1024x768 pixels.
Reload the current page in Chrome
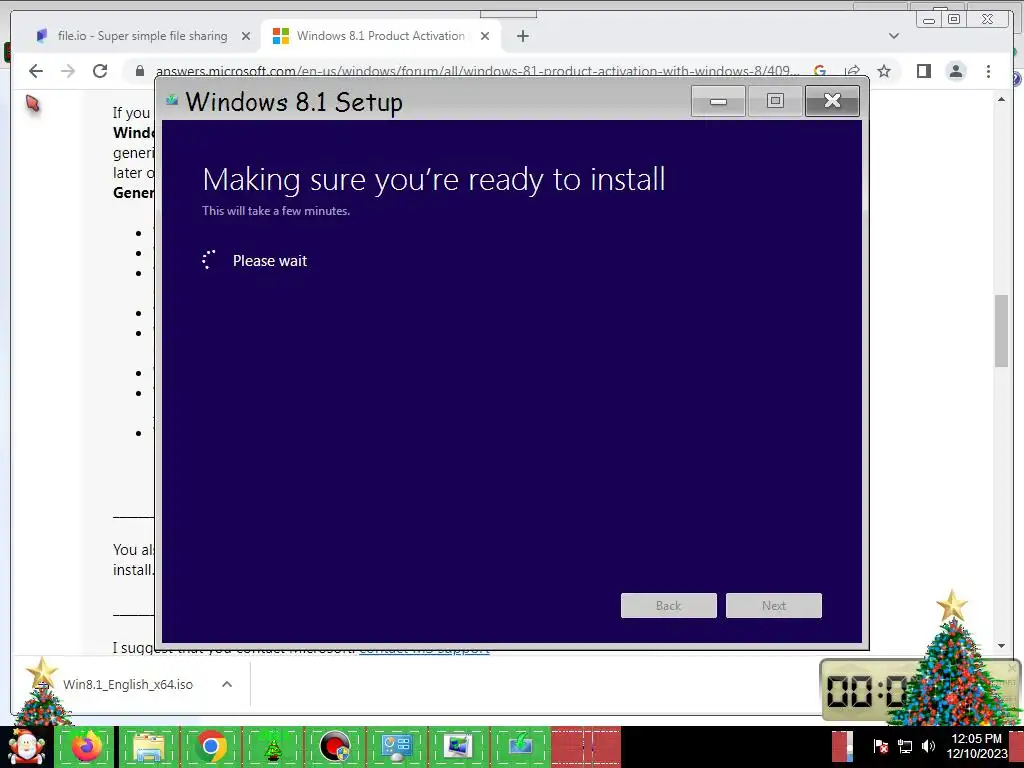100,71
